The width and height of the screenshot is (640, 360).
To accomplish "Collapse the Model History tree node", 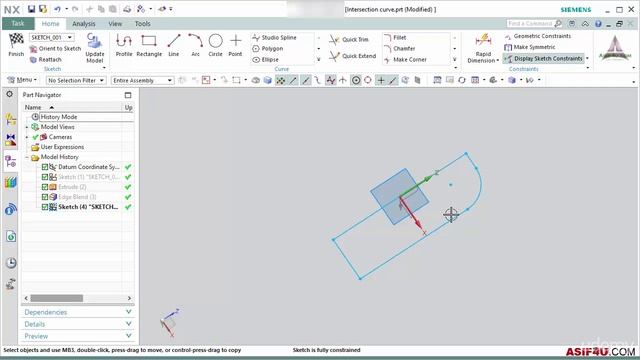I will click(x=27, y=157).
